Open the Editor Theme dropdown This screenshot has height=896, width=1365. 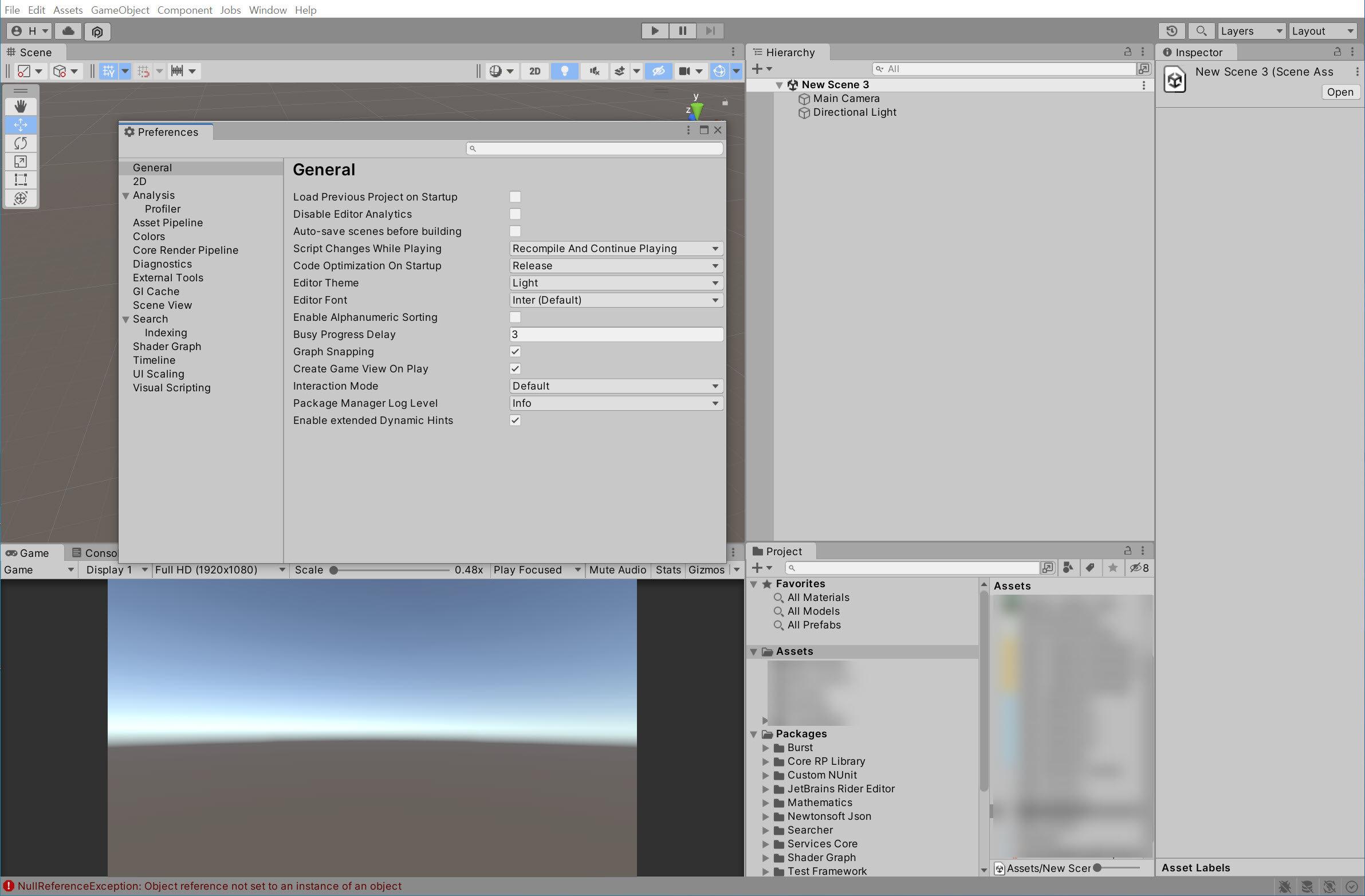(x=615, y=283)
